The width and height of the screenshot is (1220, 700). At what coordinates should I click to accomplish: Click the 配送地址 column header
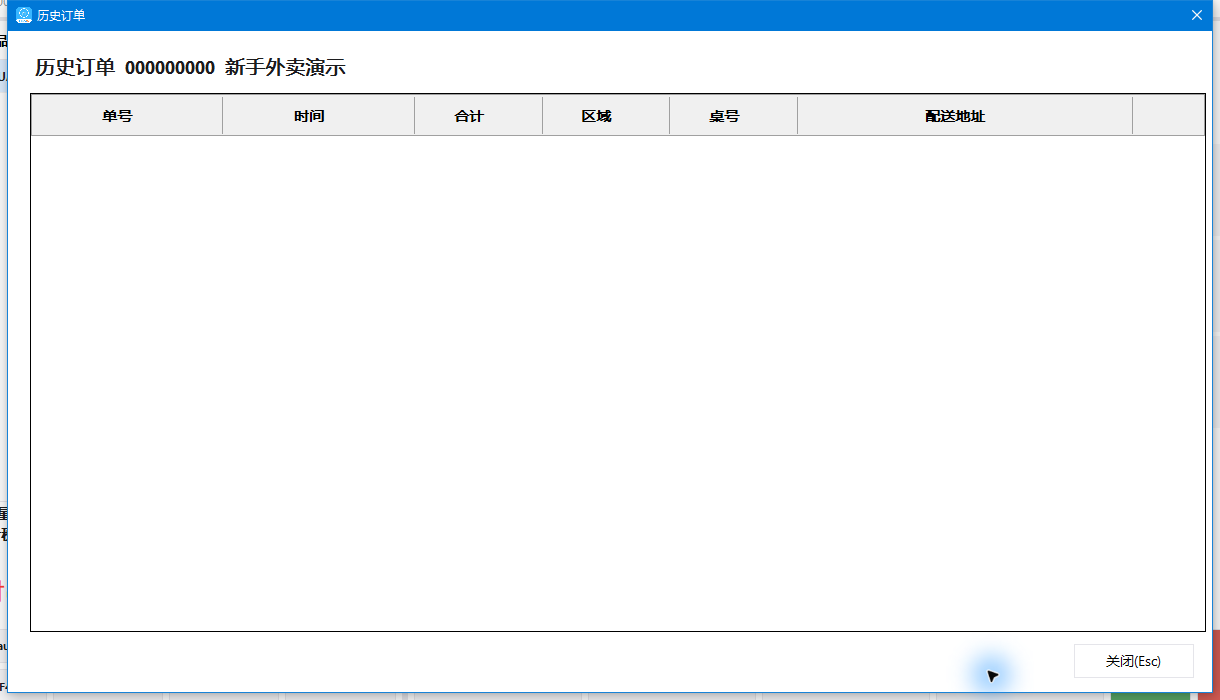point(965,116)
